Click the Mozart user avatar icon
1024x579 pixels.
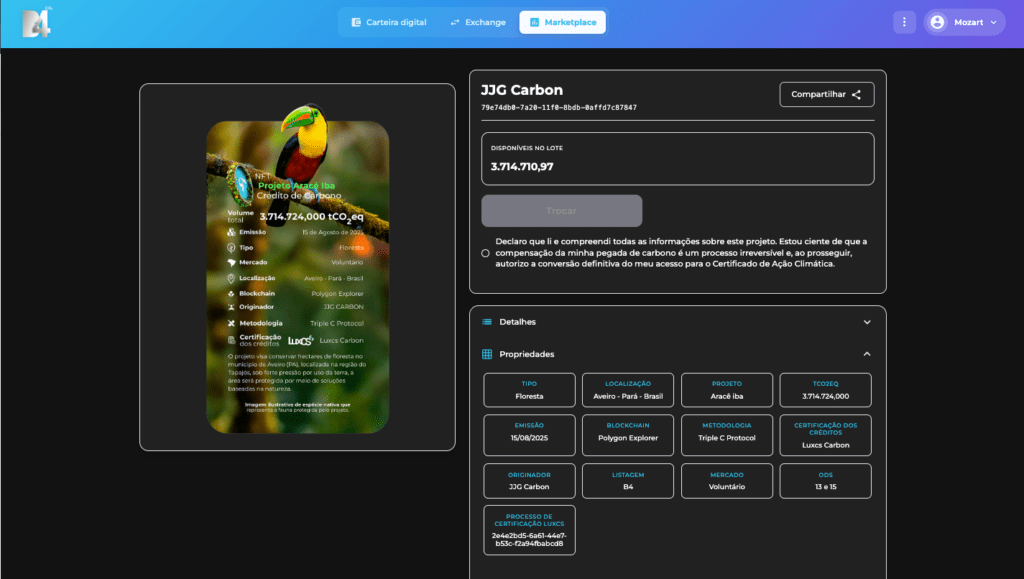pos(937,22)
